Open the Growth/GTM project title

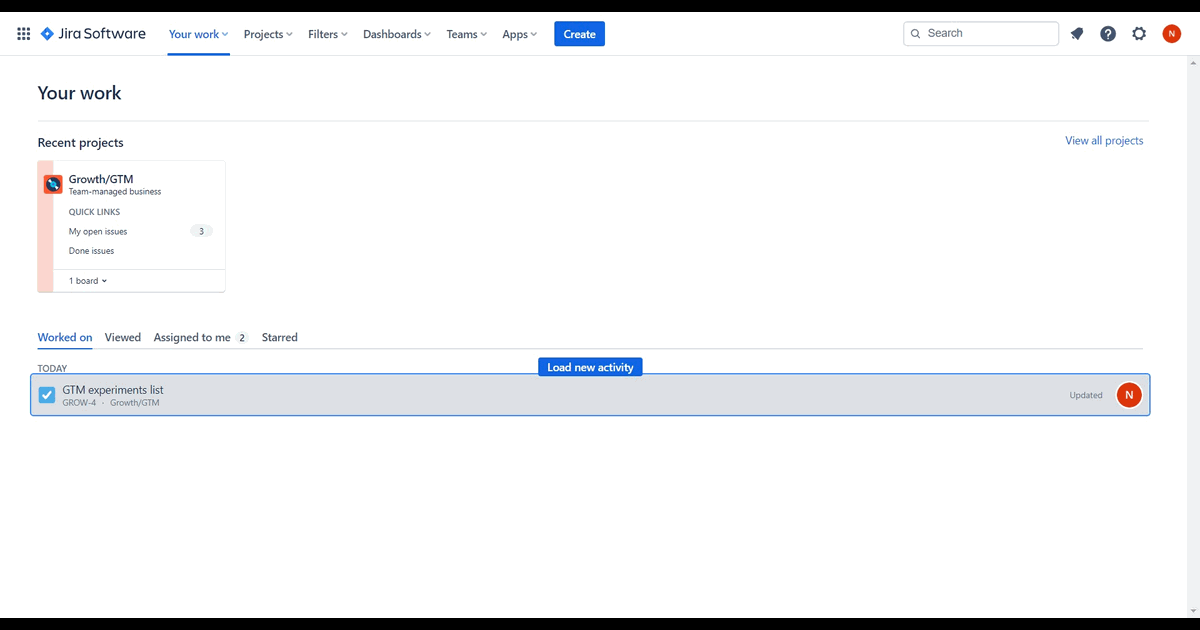(x=101, y=180)
